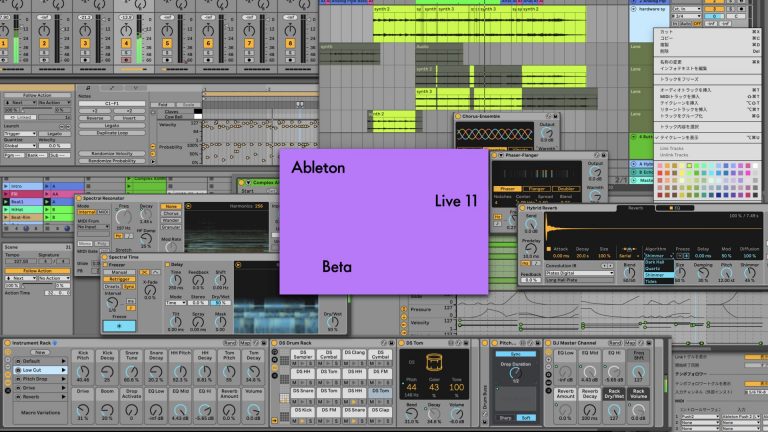
Task: Select Flanger mode tab in Phaser-Flanger
Action: coord(536,189)
